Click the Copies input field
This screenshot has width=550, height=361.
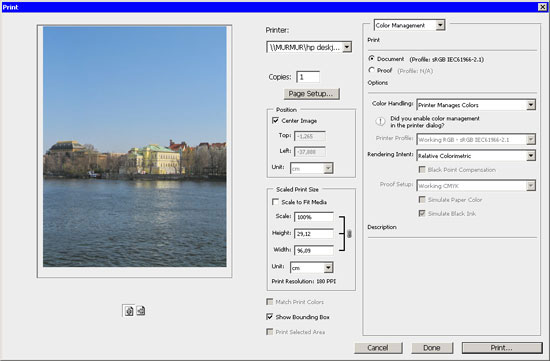(308, 77)
